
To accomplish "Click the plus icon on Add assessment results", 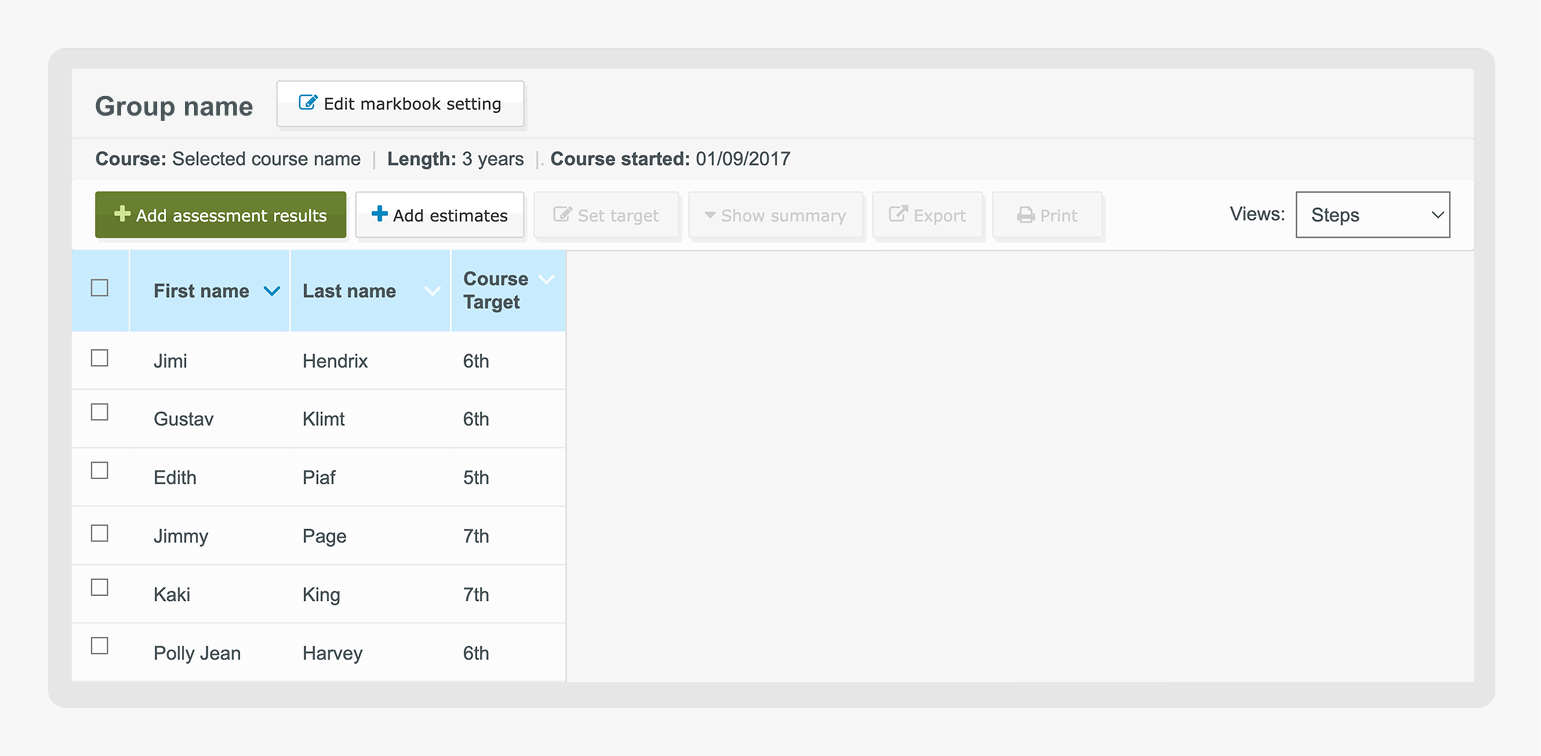I will click(122, 214).
